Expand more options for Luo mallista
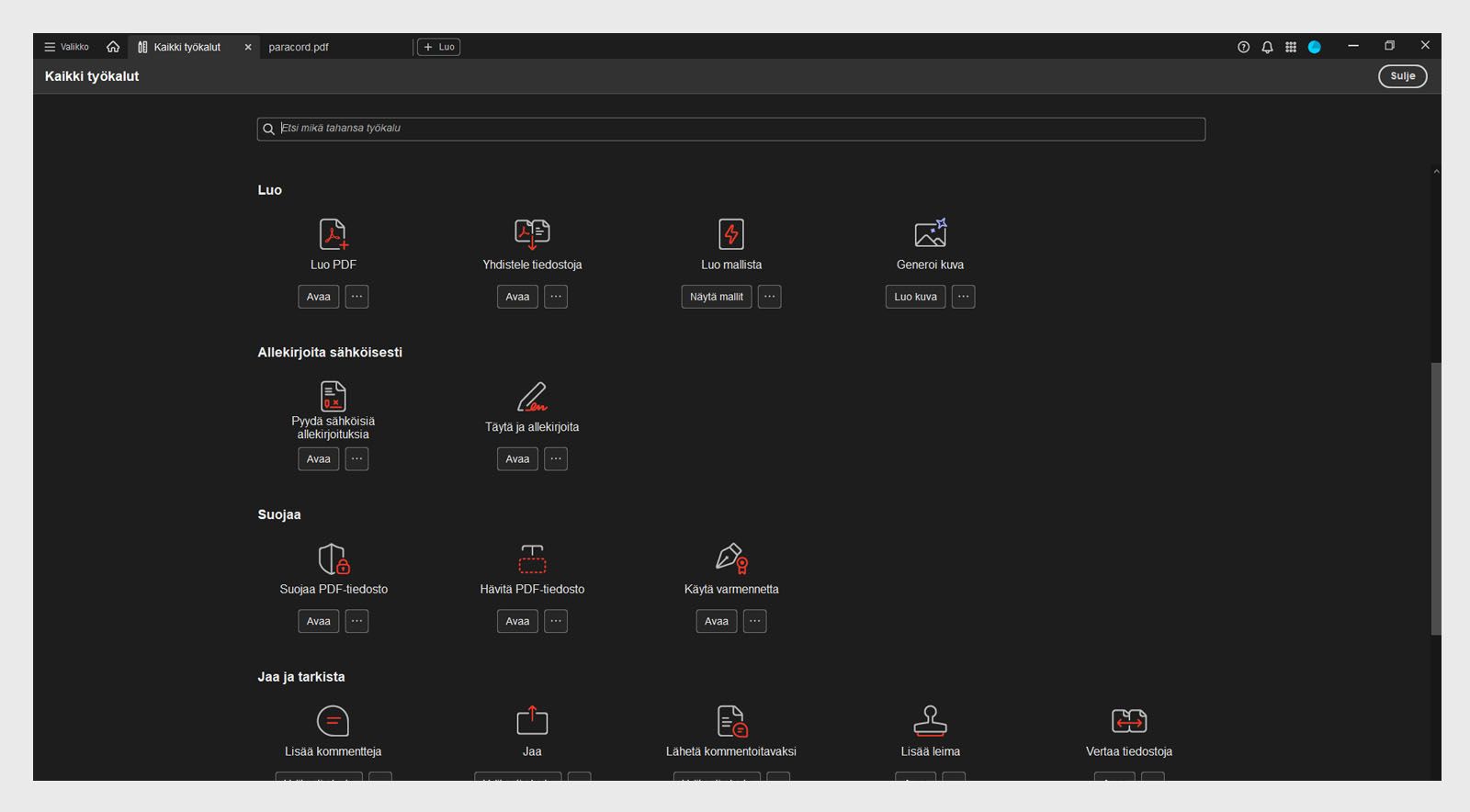 tap(770, 297)
